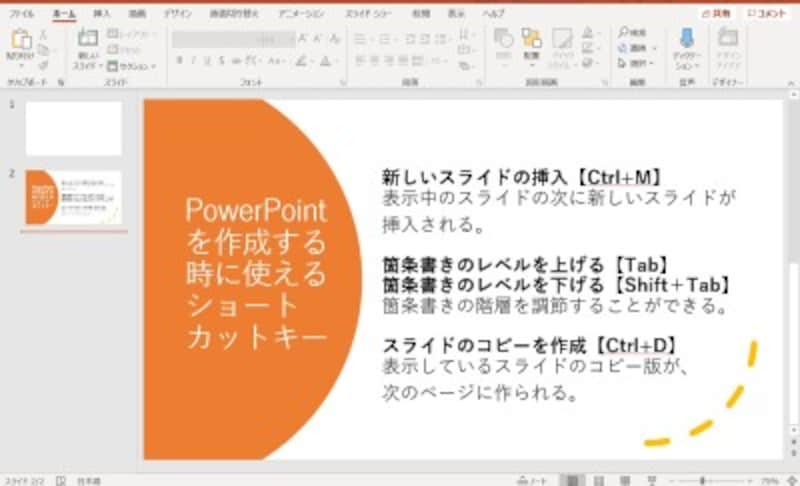Switch to the Insert (挿入) tab

(102, 14)
